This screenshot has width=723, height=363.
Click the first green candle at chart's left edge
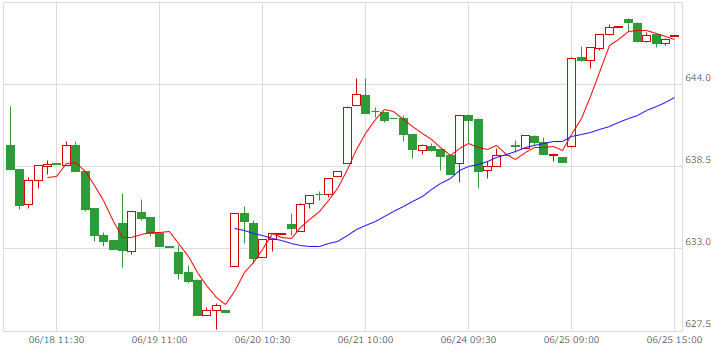coord(10,157)
